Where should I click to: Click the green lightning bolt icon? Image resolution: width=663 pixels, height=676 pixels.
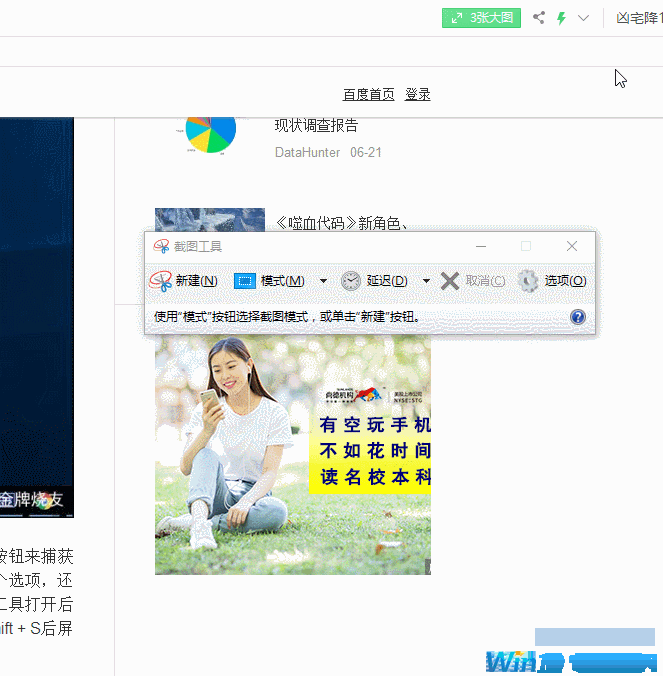point(561,18)
